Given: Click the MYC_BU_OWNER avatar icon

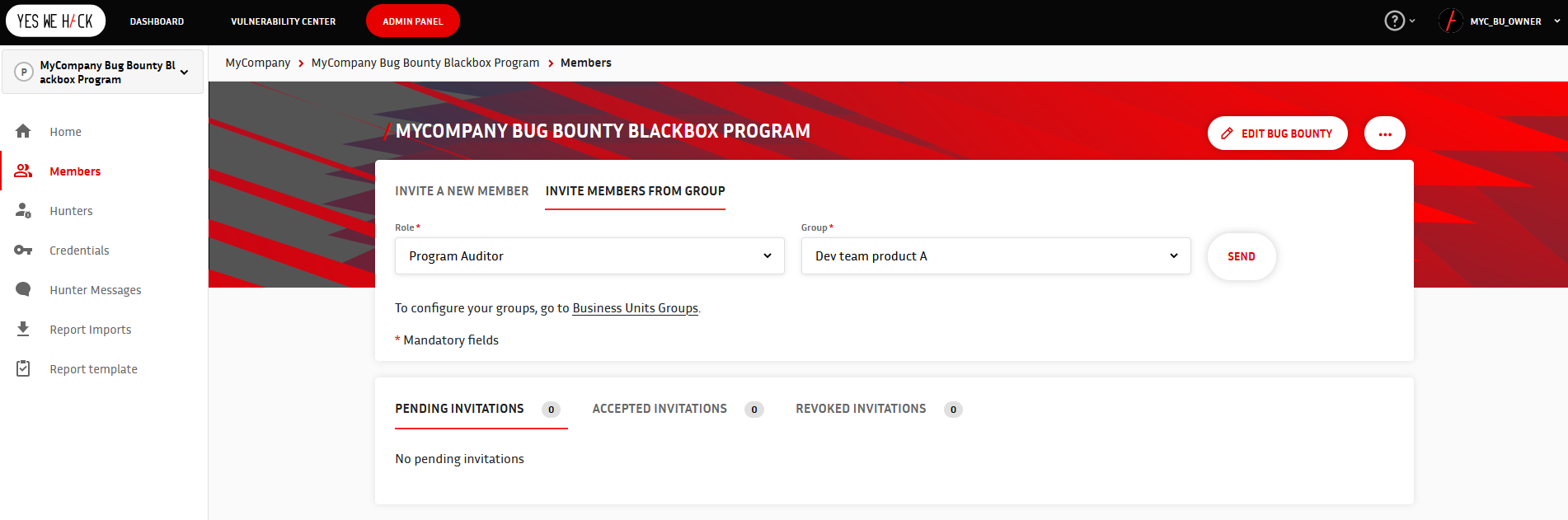Looking at the screenshot, I should 1451,21.
